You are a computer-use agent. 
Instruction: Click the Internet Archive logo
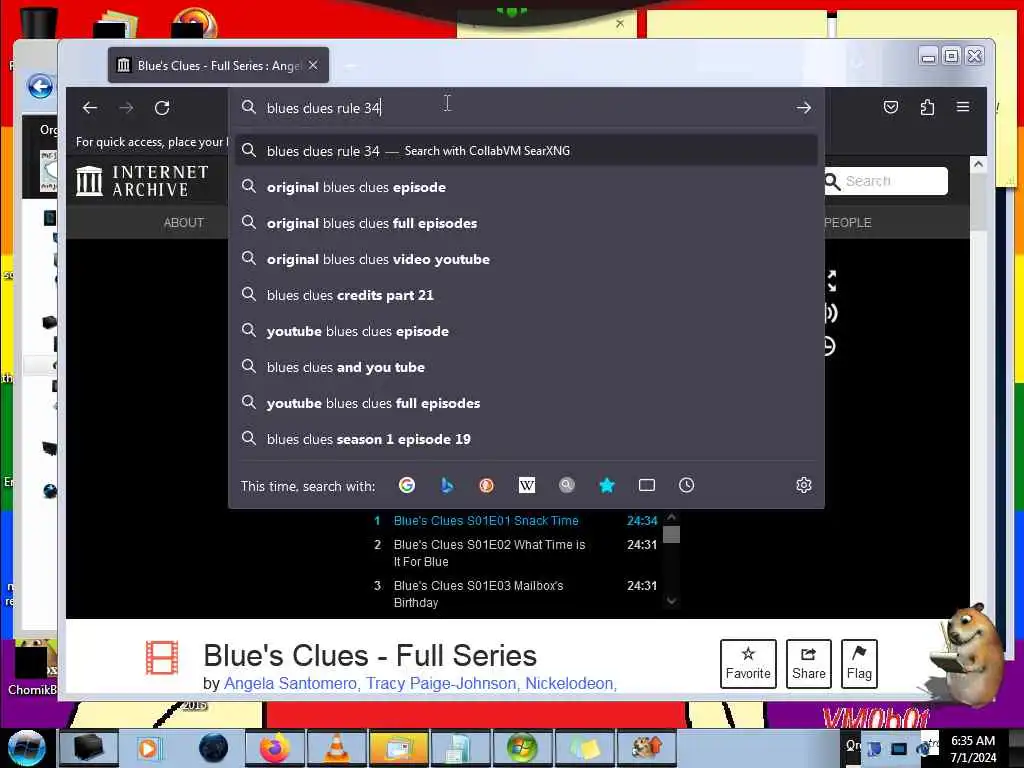[142, 181]
